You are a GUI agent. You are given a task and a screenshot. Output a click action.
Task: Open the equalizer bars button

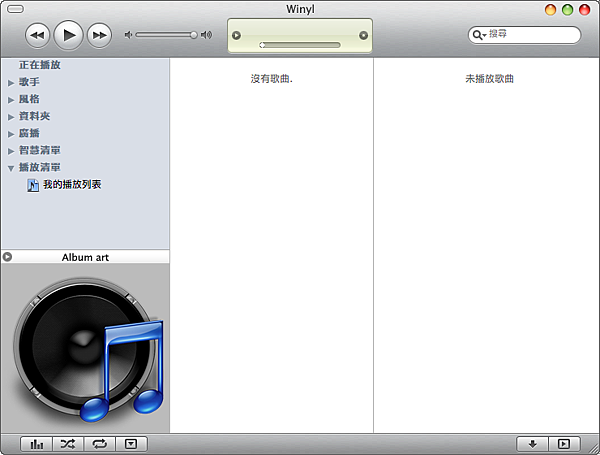(37, 444)
